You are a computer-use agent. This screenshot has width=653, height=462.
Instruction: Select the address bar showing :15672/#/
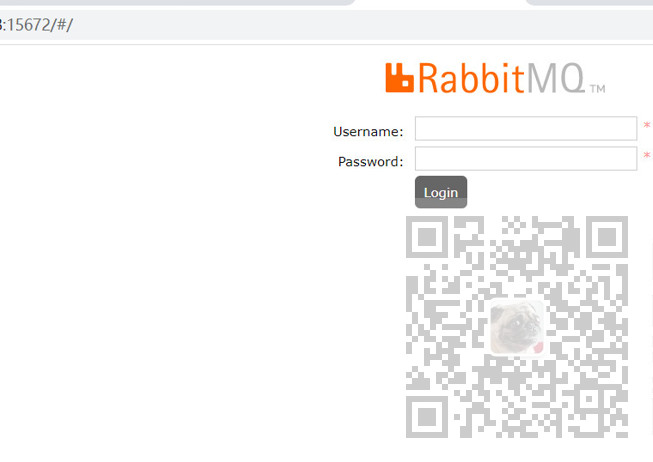pos(326,25)
